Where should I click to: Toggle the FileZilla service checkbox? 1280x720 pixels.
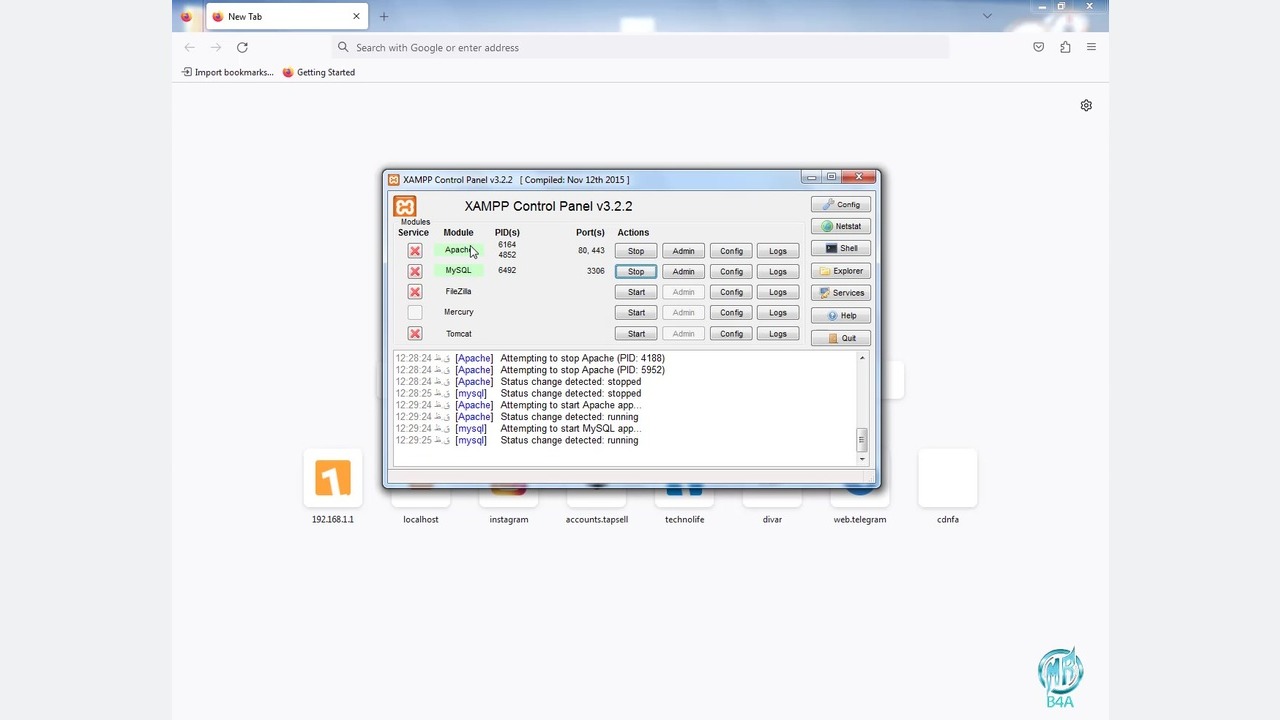[x=415, y=292]
